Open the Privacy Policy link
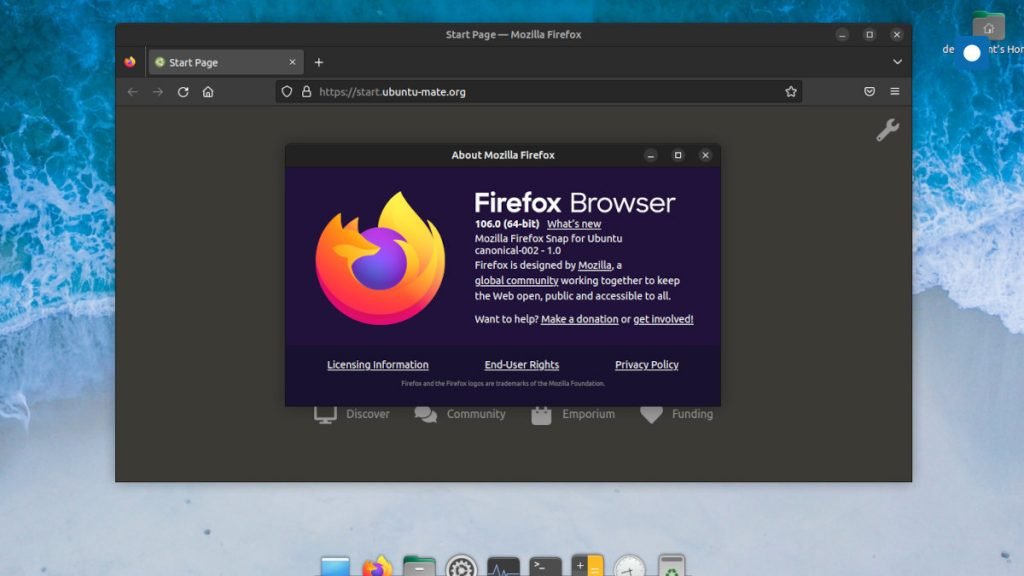 647,365
